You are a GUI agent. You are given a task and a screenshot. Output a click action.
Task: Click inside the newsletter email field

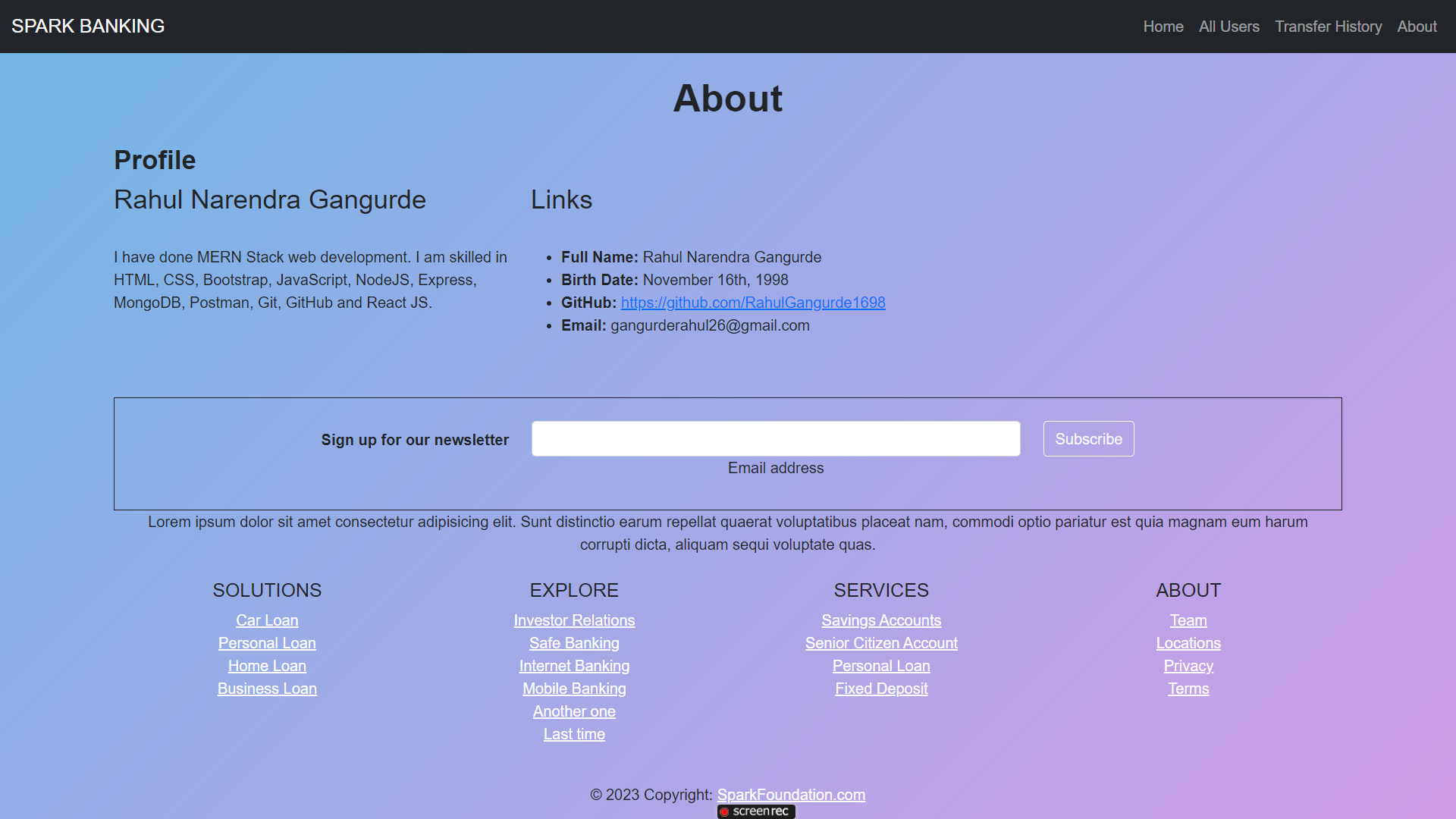coord(776,438)
